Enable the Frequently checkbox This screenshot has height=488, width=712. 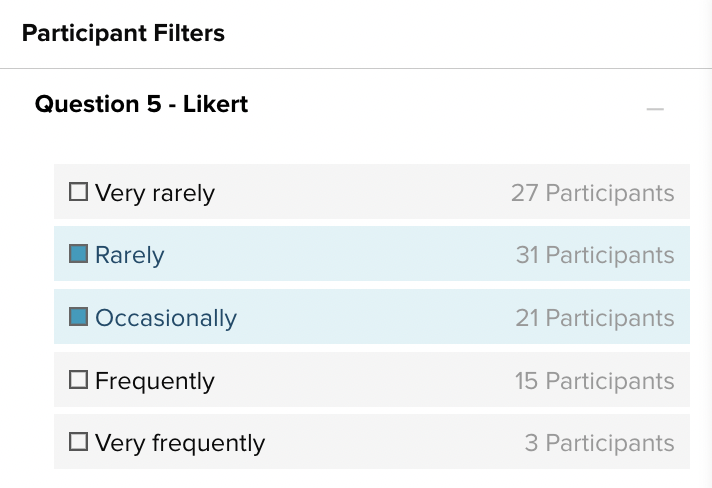pos(78,381)
